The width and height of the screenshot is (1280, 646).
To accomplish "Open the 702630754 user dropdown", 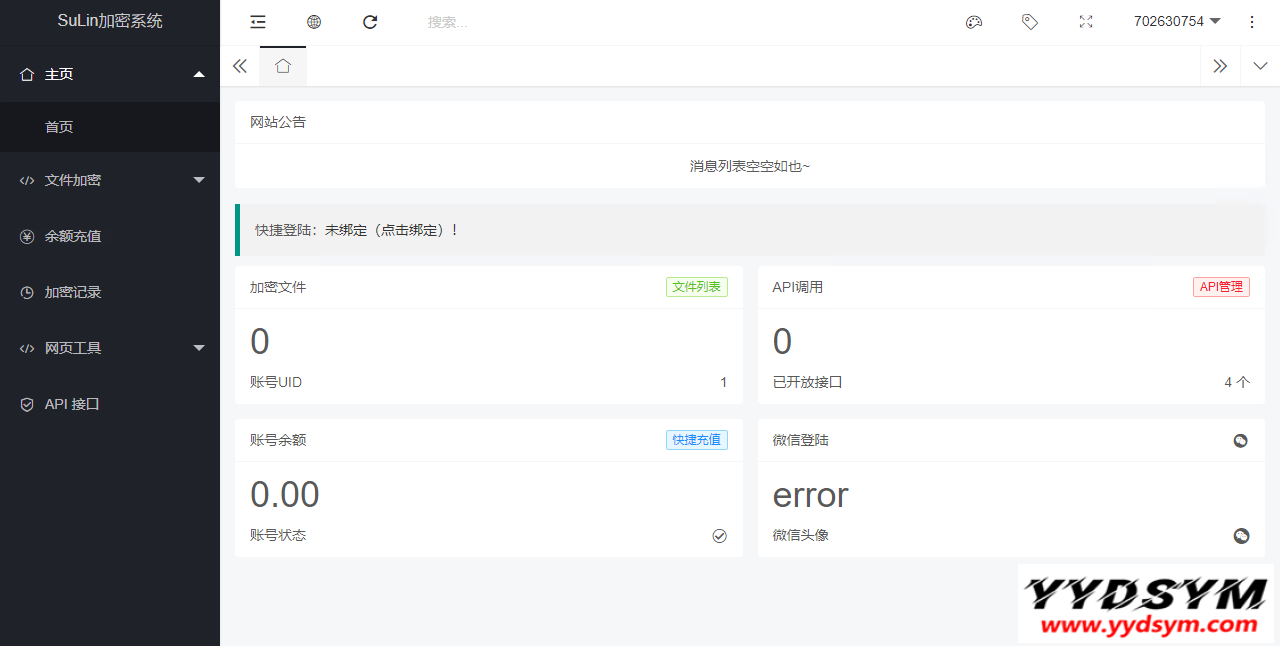I will tap(1177, 22).
